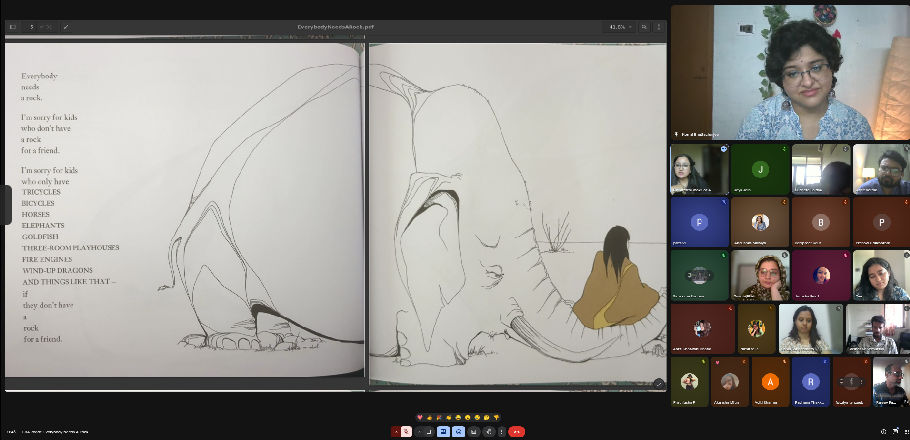The height and width of the screenshot is (440, 910).
Task: Toggle the PDF viewer sidebar button
Action: click(x=12, y=27)
